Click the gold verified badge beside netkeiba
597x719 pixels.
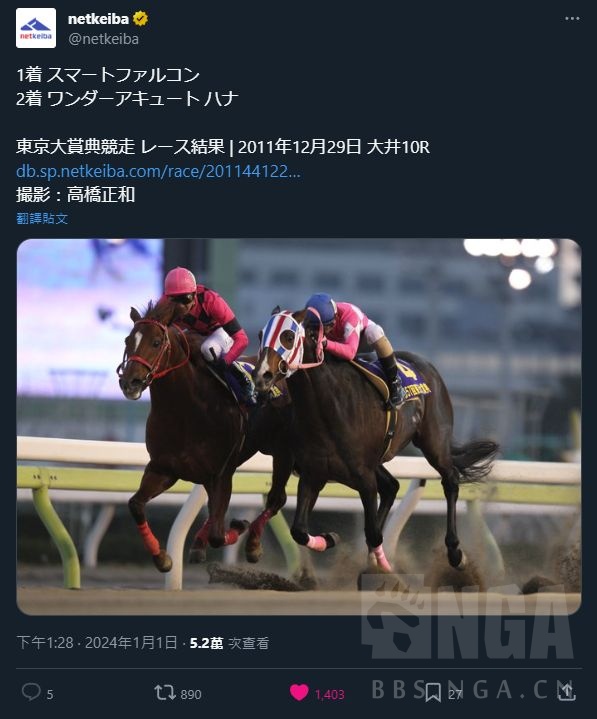[140, 19]
